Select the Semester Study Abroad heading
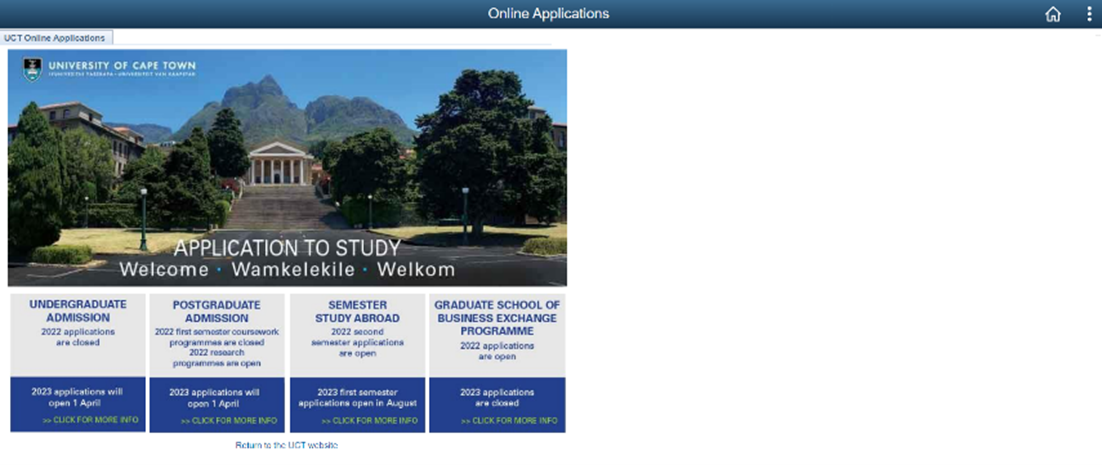The image size is (1102, 465). click(x=357, y=311)
